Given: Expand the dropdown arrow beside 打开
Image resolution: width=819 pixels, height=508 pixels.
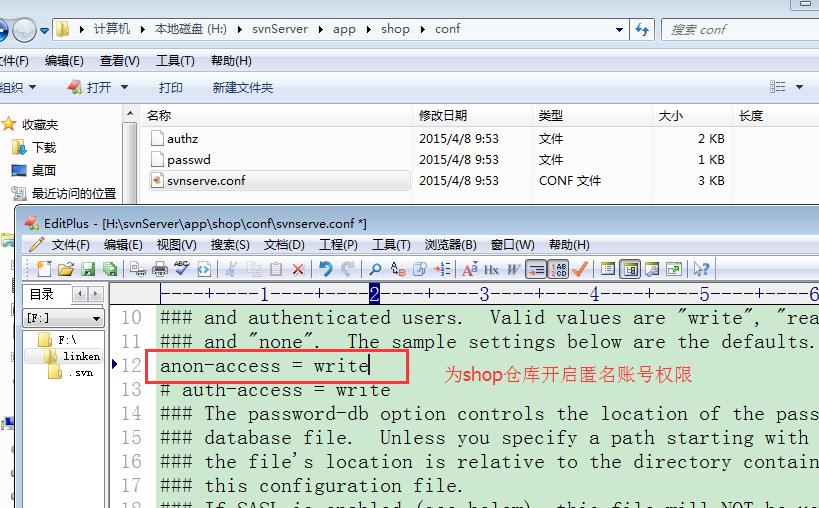Looking at the screenshot, I should pos(124,87).
